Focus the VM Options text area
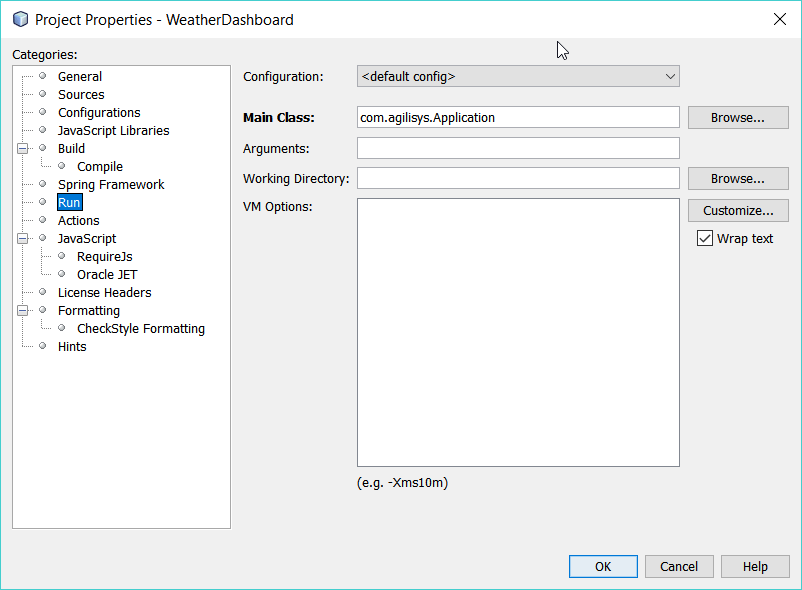Screen dimensions: 802x590 point(518,332)
